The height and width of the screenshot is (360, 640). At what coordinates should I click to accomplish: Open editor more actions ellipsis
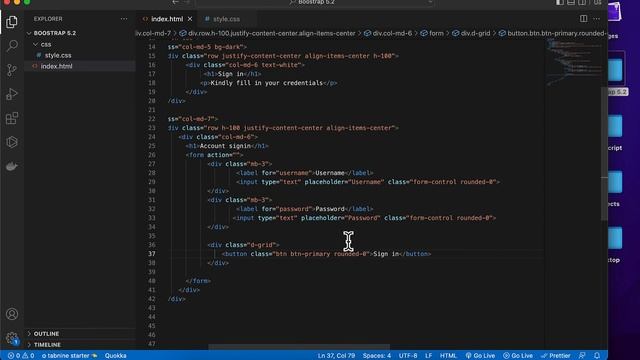point(596,19)
